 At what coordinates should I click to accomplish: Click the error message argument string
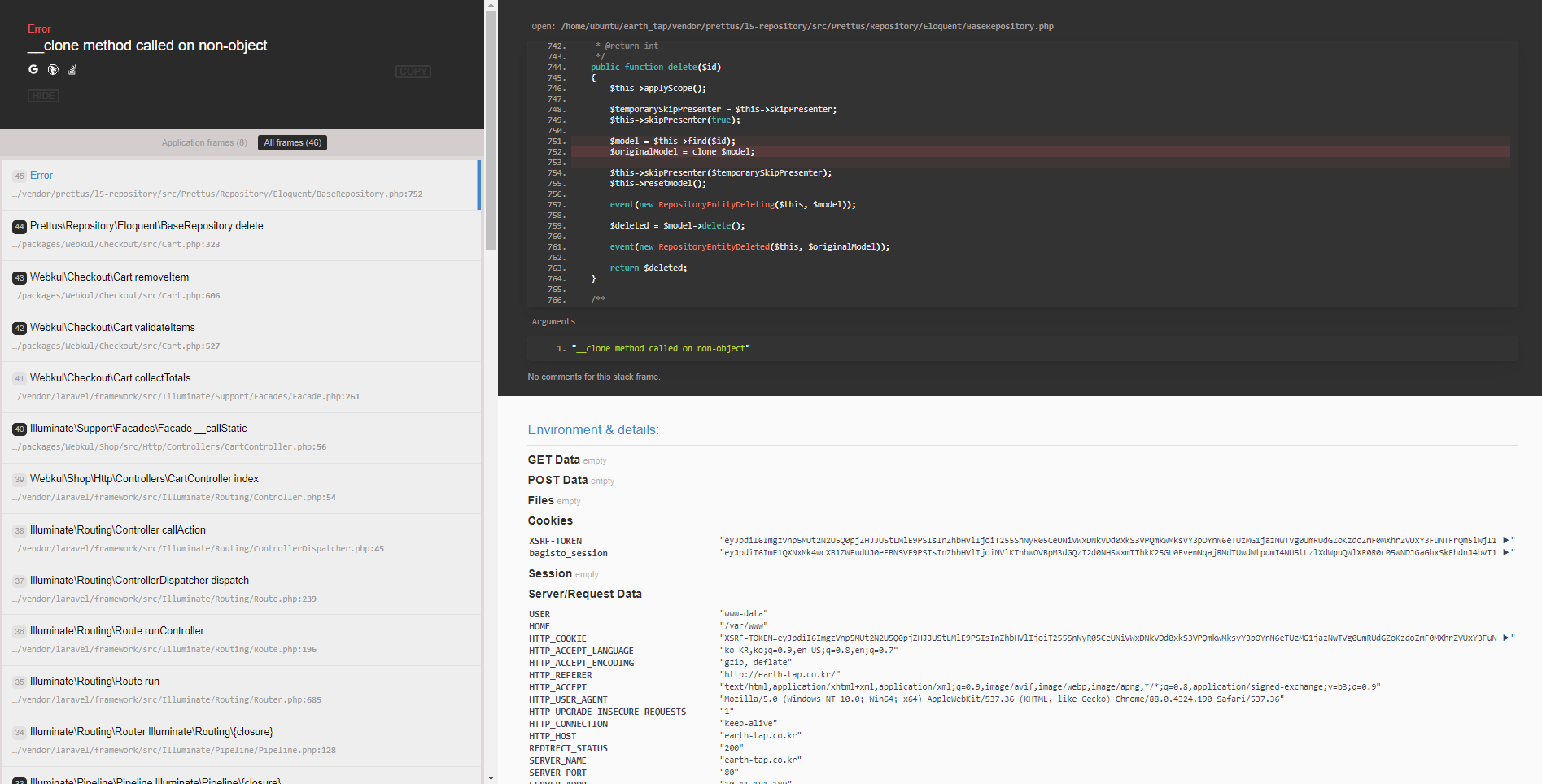(x=661, y=348)
